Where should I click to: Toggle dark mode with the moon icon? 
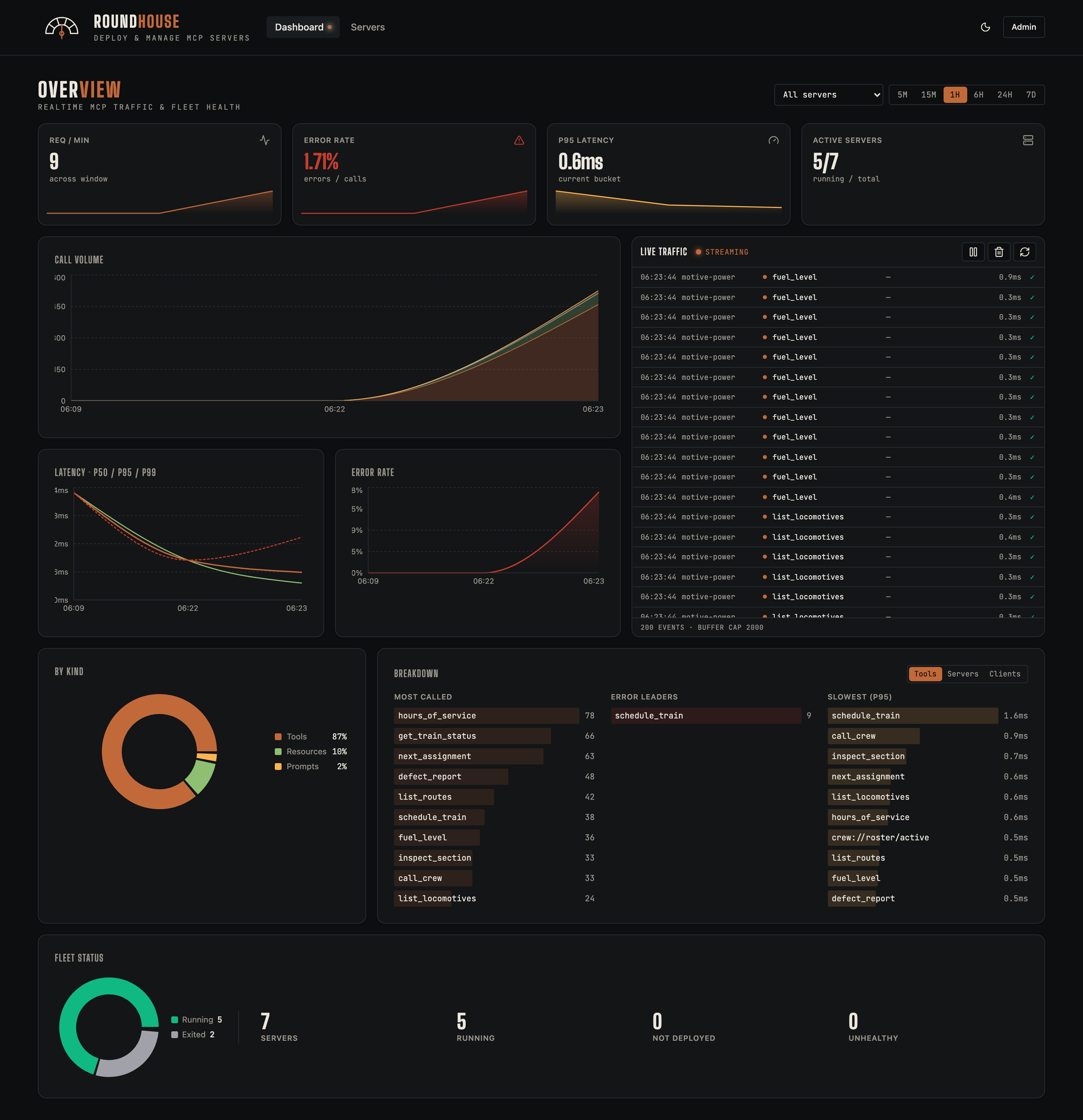pyautogui.click(x=985, y=27)
